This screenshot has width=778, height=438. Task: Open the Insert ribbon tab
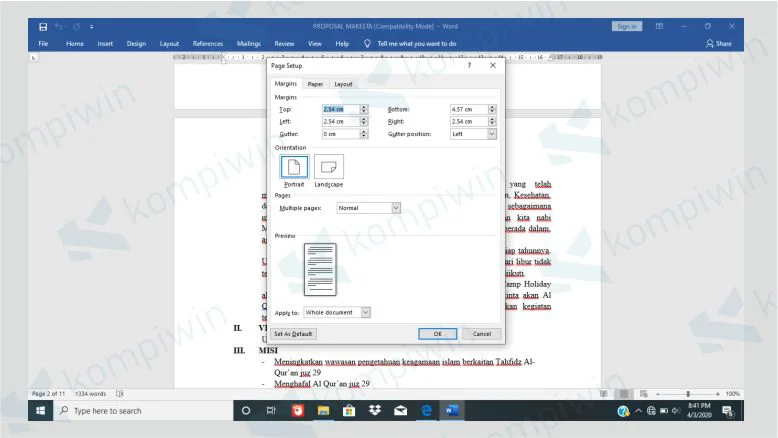105,44
